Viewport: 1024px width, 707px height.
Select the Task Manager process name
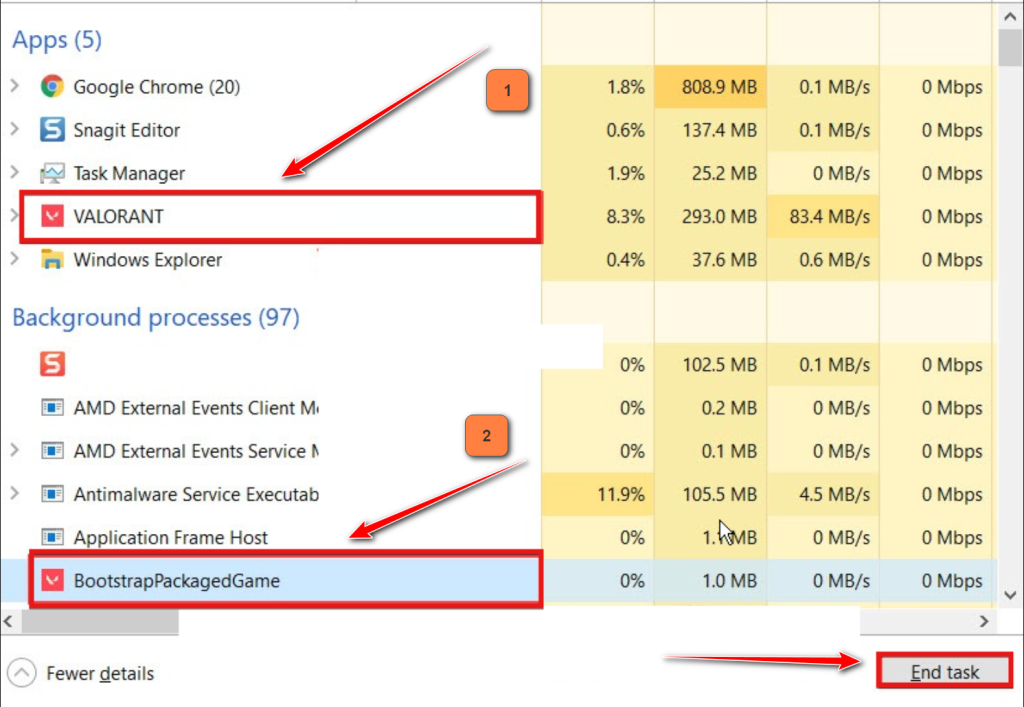[x=129, y=173]
